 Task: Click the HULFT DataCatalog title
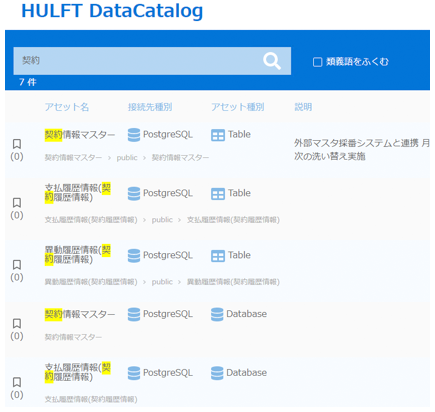[x=112, y=11]
